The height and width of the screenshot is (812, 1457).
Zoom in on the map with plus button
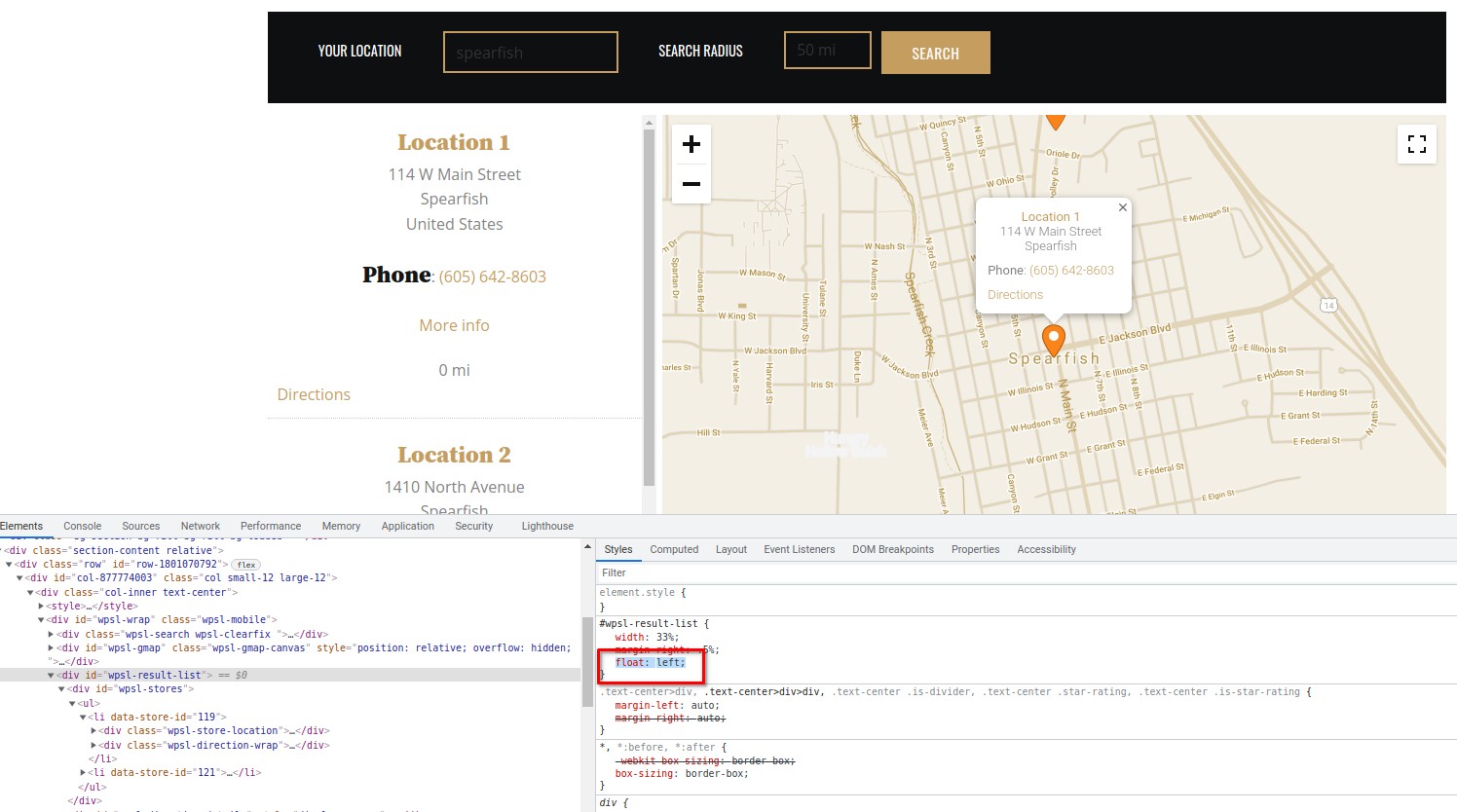click(x=691, y=144)
